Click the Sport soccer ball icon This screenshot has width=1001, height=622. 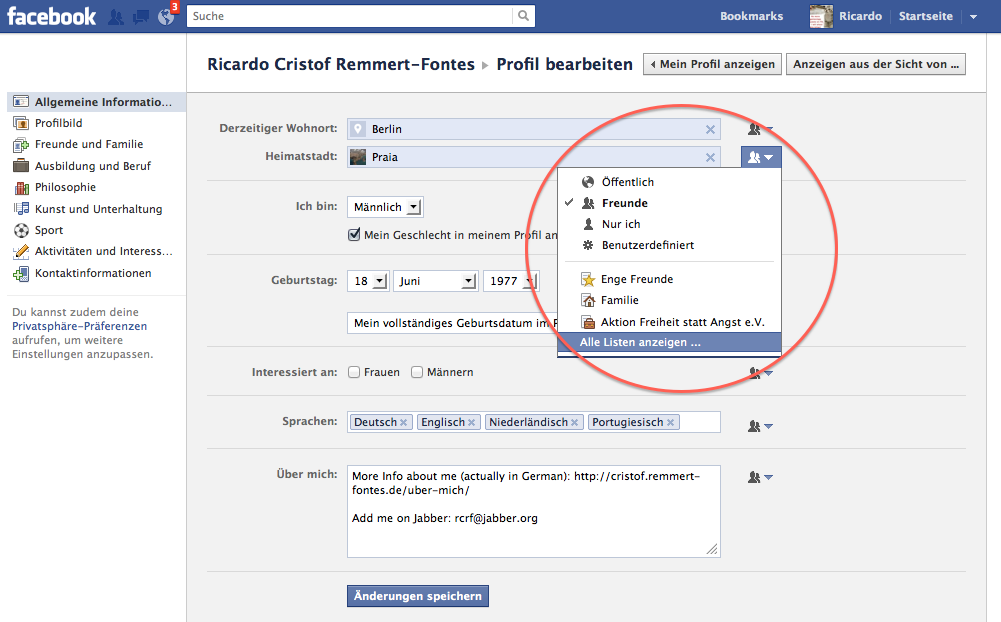coord(21,230)
